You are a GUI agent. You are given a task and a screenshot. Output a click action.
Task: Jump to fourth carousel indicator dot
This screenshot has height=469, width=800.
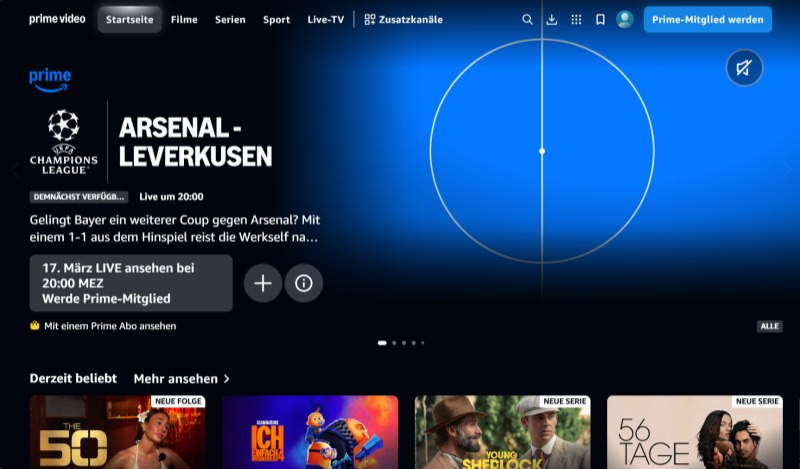(x=413, y=343)
